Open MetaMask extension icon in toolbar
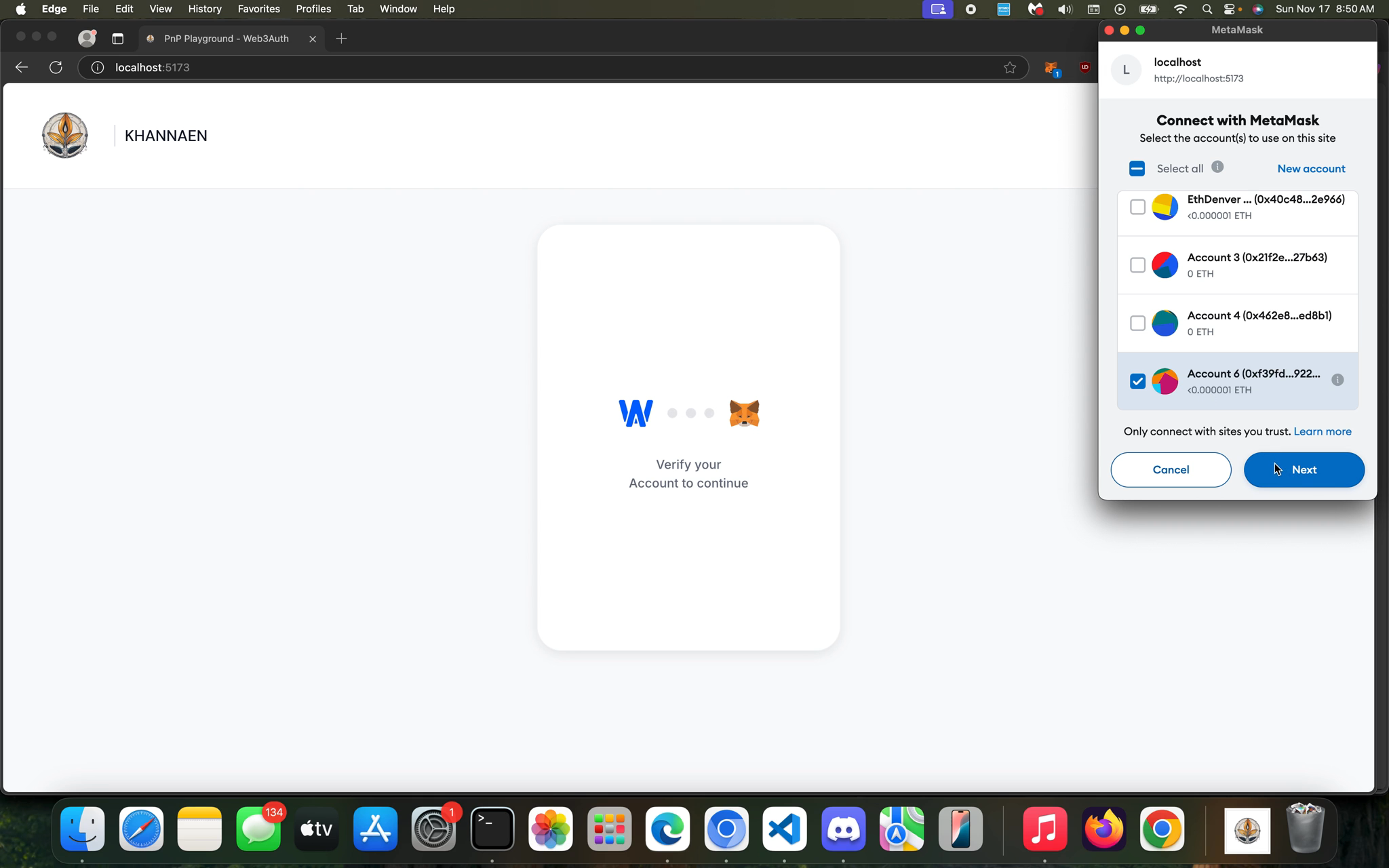Screen dimensions: 1389x868 point(1051,68)
